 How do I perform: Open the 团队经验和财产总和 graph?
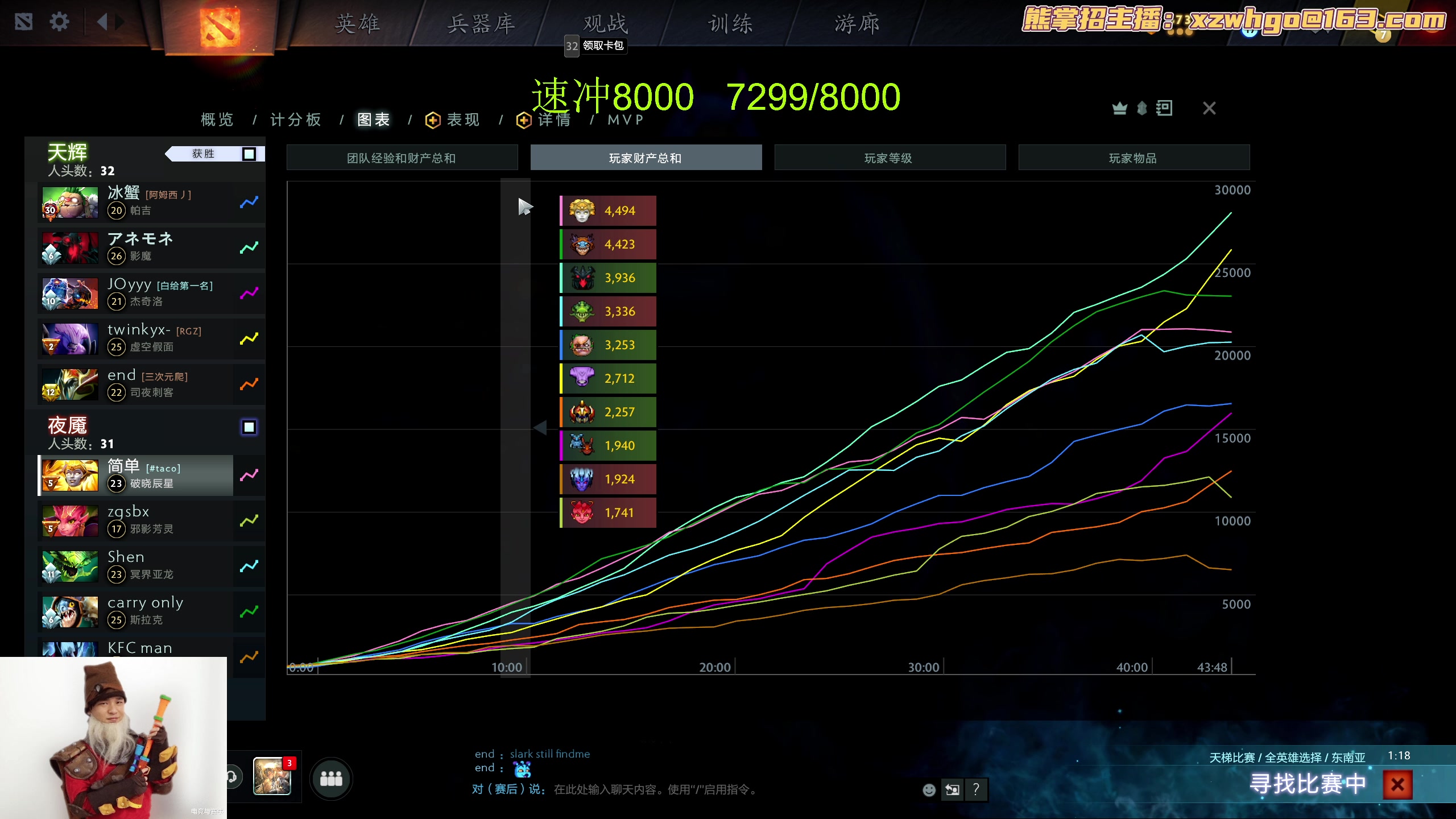coord(402,158)
